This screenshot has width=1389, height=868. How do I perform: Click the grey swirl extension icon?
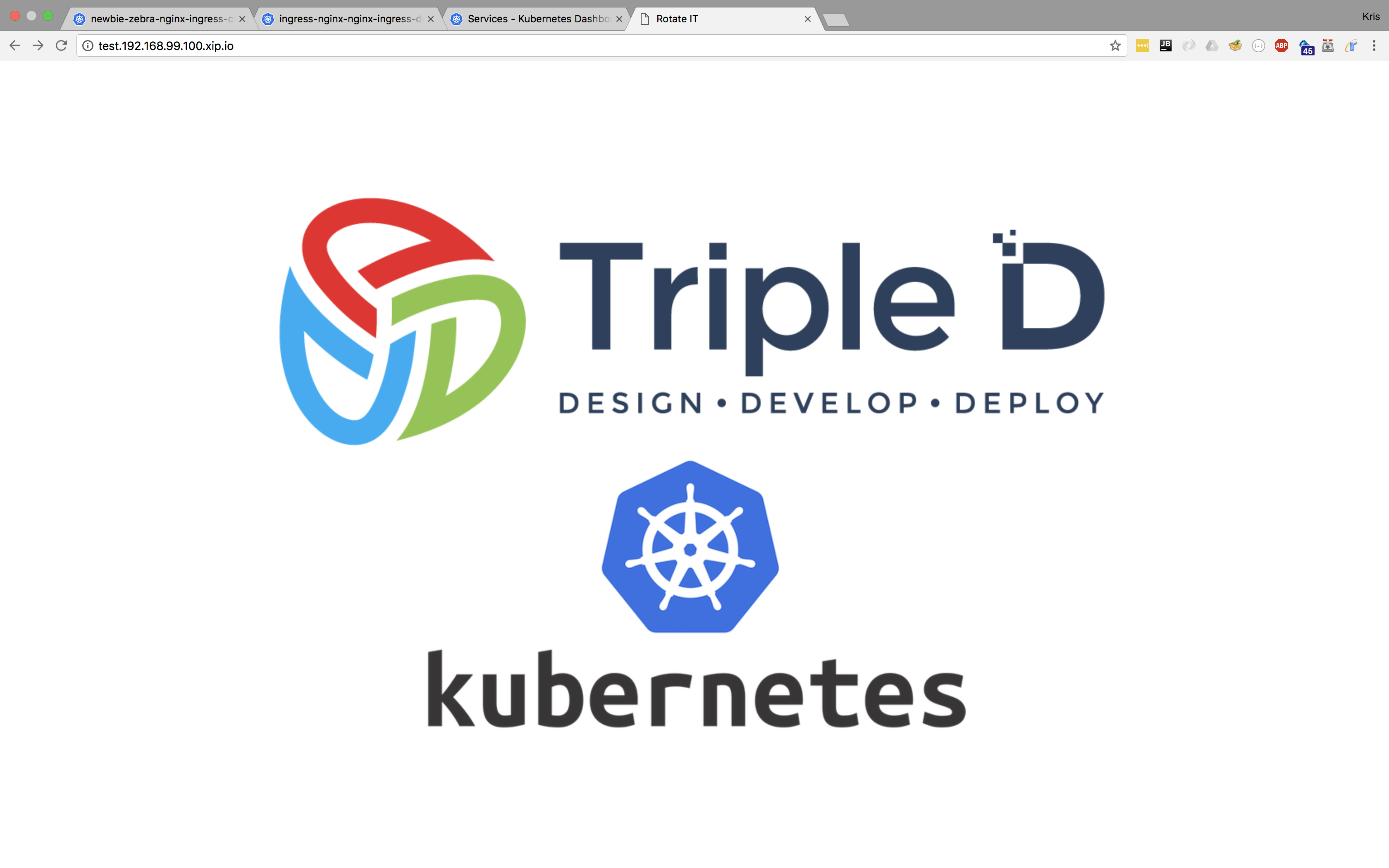[x=1189, y=45]
